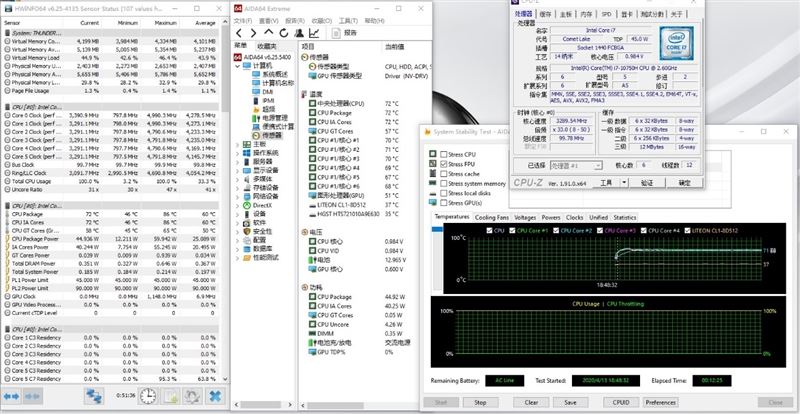Click Stop button in Stability Test

(480, 402)
